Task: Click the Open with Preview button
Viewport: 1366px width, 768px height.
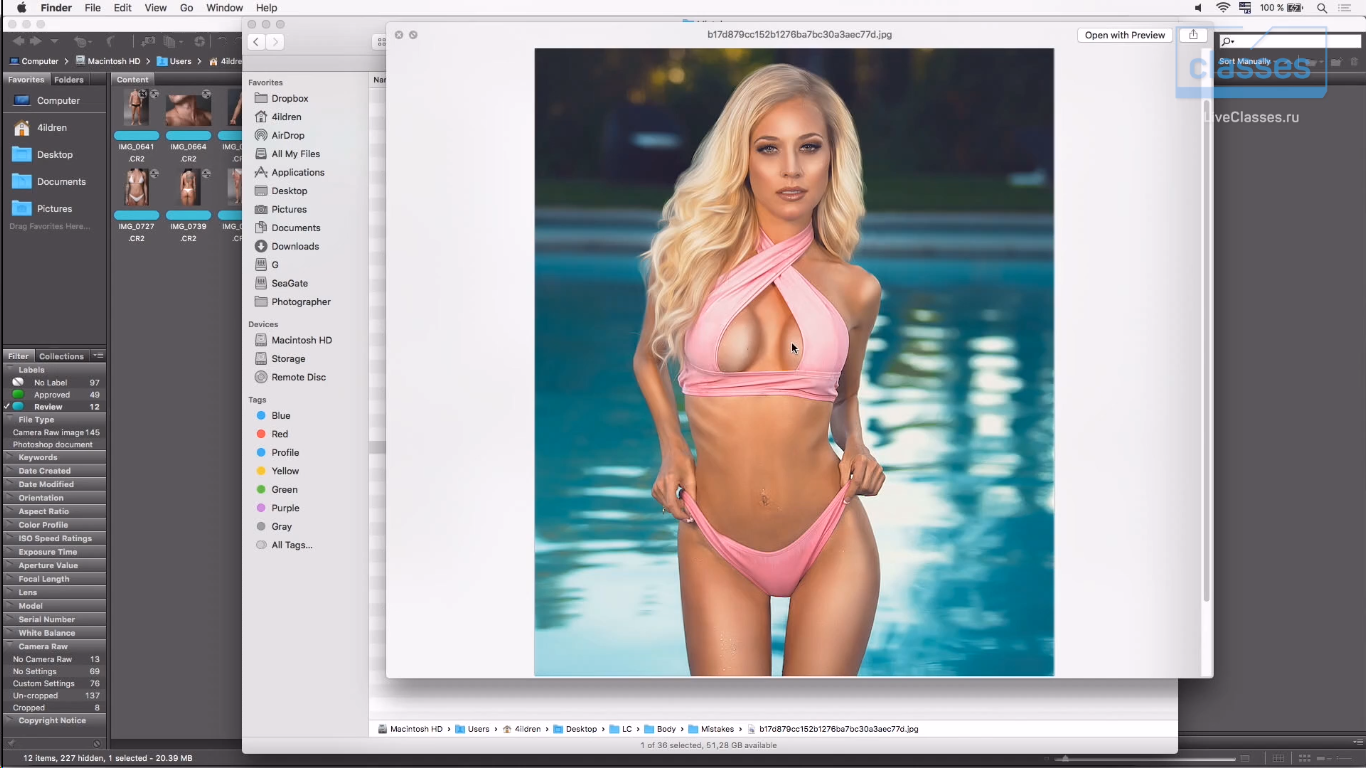Action: (x=1124, y=35)
